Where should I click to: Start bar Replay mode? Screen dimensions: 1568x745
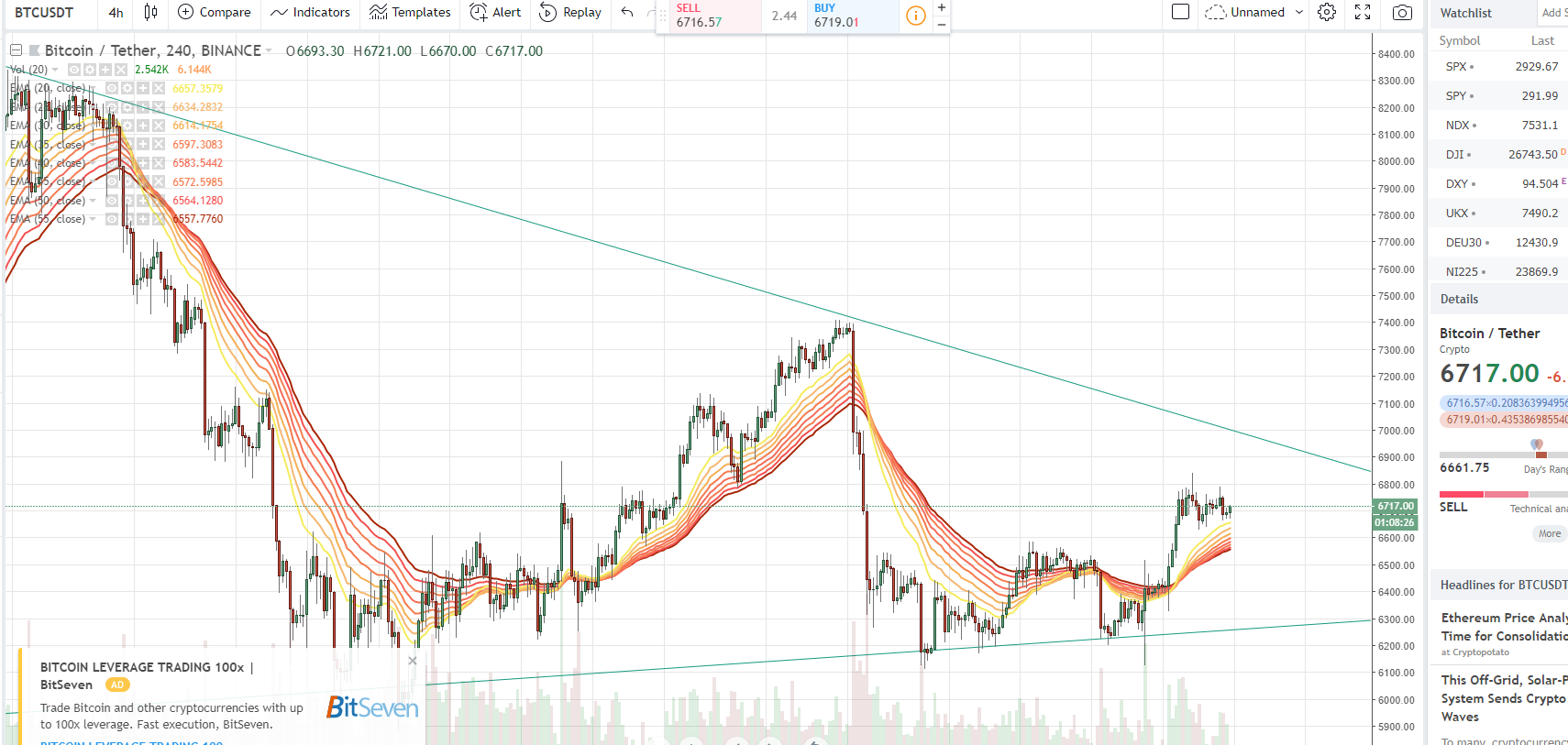coord(570,12)
